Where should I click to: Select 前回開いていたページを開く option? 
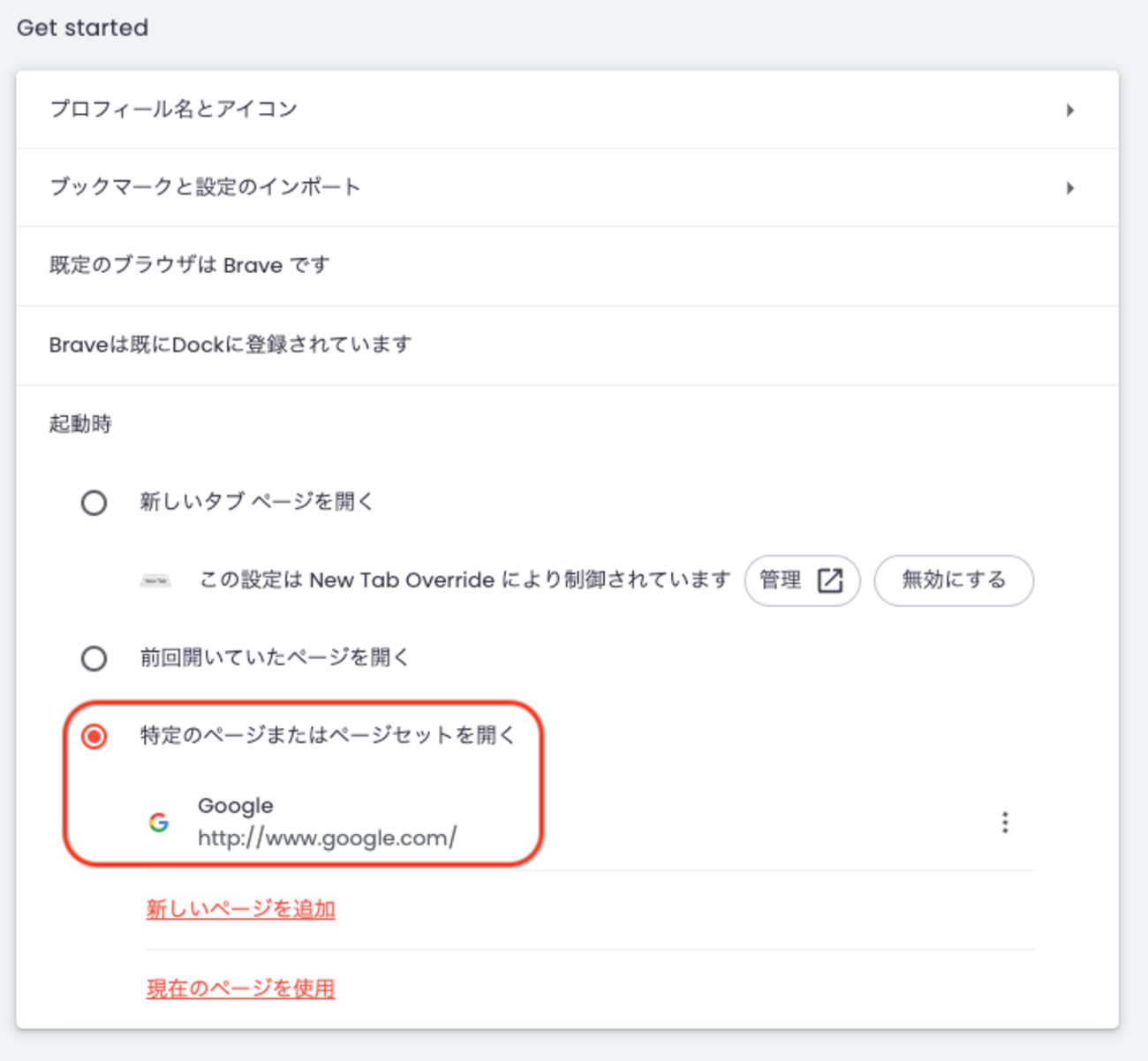tap(94, 657)
